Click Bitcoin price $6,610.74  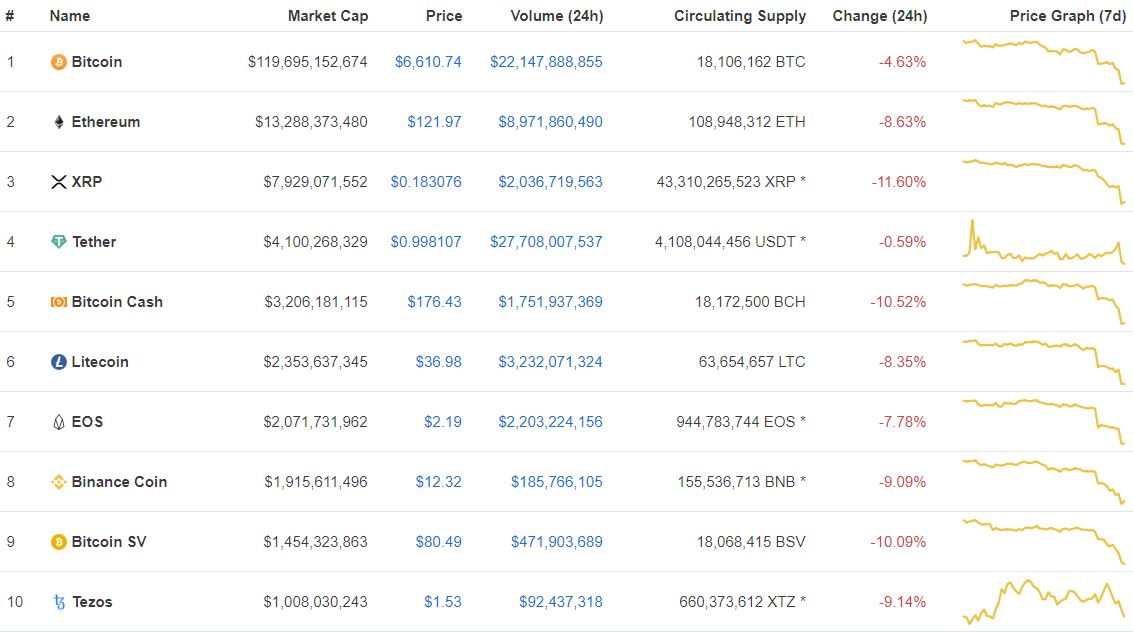click(428, 62)
